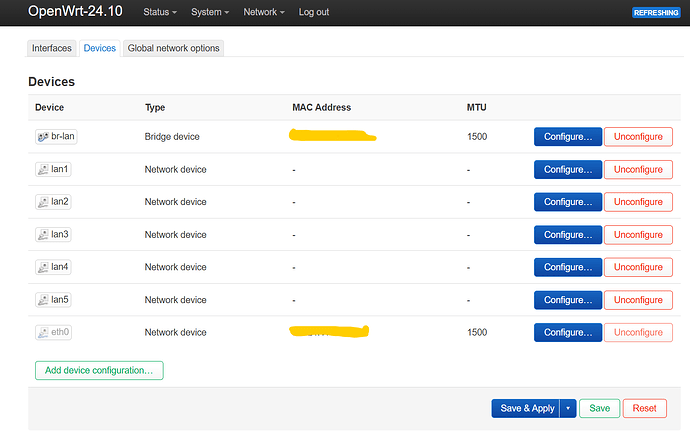Click the lan5 network device icon
690x441 pixels.
click(43, 300)
